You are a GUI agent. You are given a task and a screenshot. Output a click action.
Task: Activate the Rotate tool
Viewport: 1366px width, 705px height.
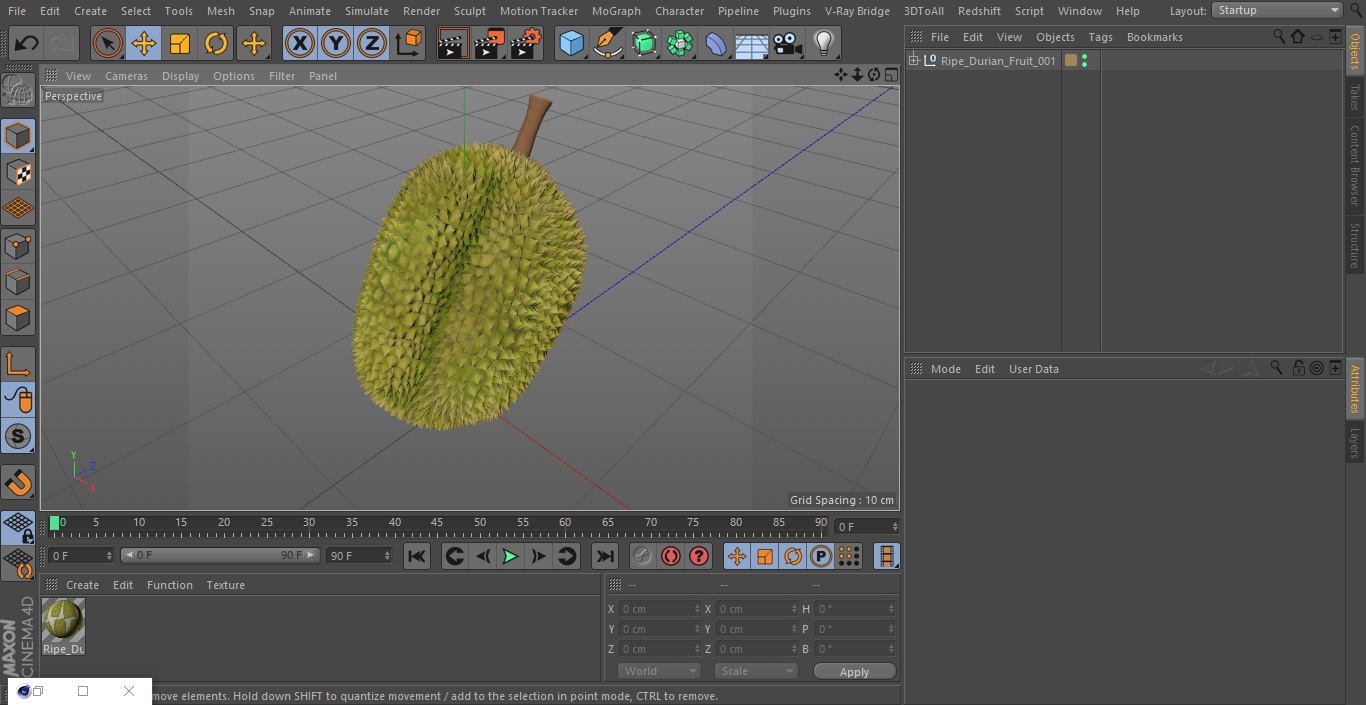(216, 44)
